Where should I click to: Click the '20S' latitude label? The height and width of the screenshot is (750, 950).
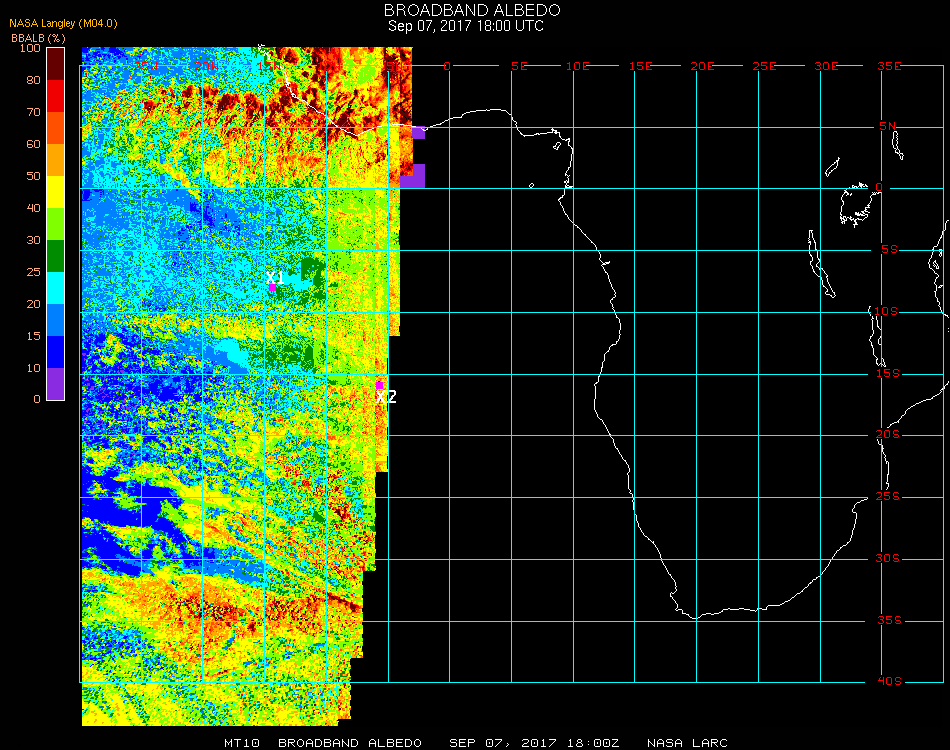[888, 435]
